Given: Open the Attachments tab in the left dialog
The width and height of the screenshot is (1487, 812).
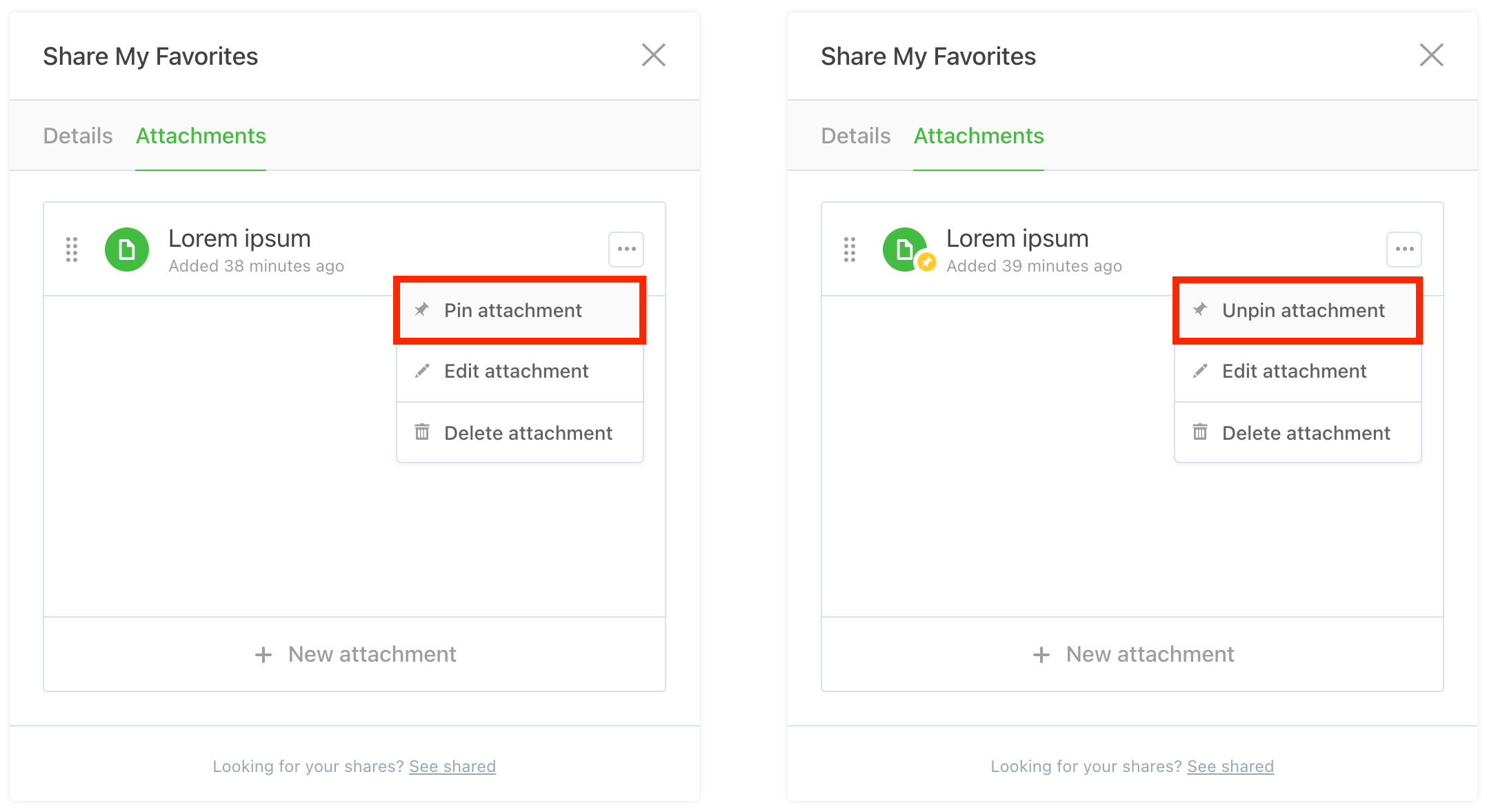Looking at the screenshot, I should [x=201, y=136].
